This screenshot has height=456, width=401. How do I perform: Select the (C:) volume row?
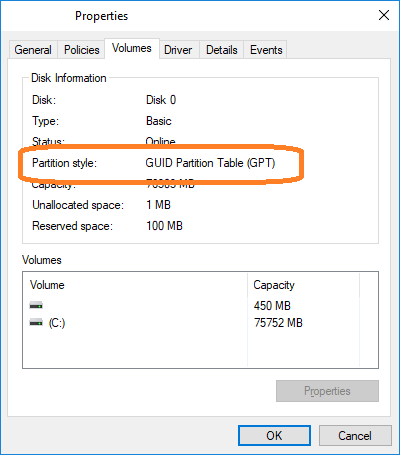pyautogui.click(x=200, y=323)
